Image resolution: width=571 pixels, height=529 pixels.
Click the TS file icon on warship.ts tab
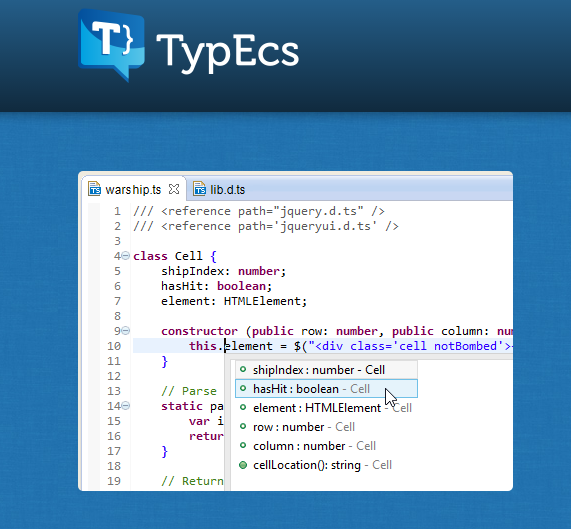click(95, 189)
